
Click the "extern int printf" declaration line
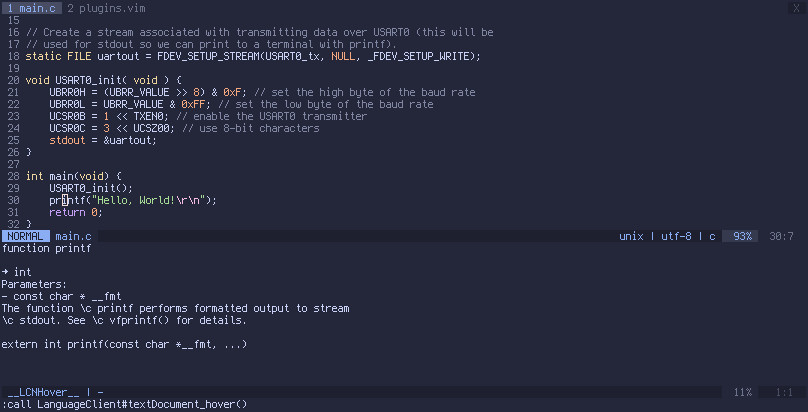[124, 344]
